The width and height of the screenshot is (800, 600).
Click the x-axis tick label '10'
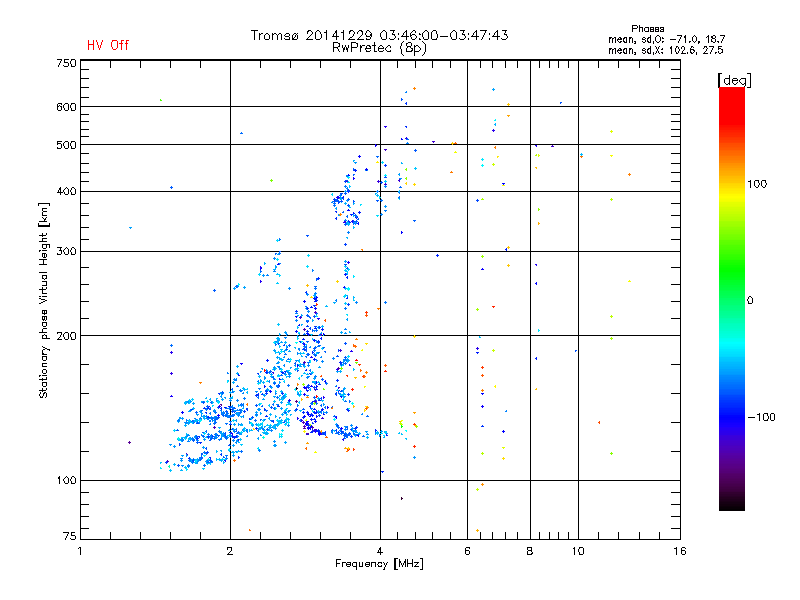[x=578, y=551]
